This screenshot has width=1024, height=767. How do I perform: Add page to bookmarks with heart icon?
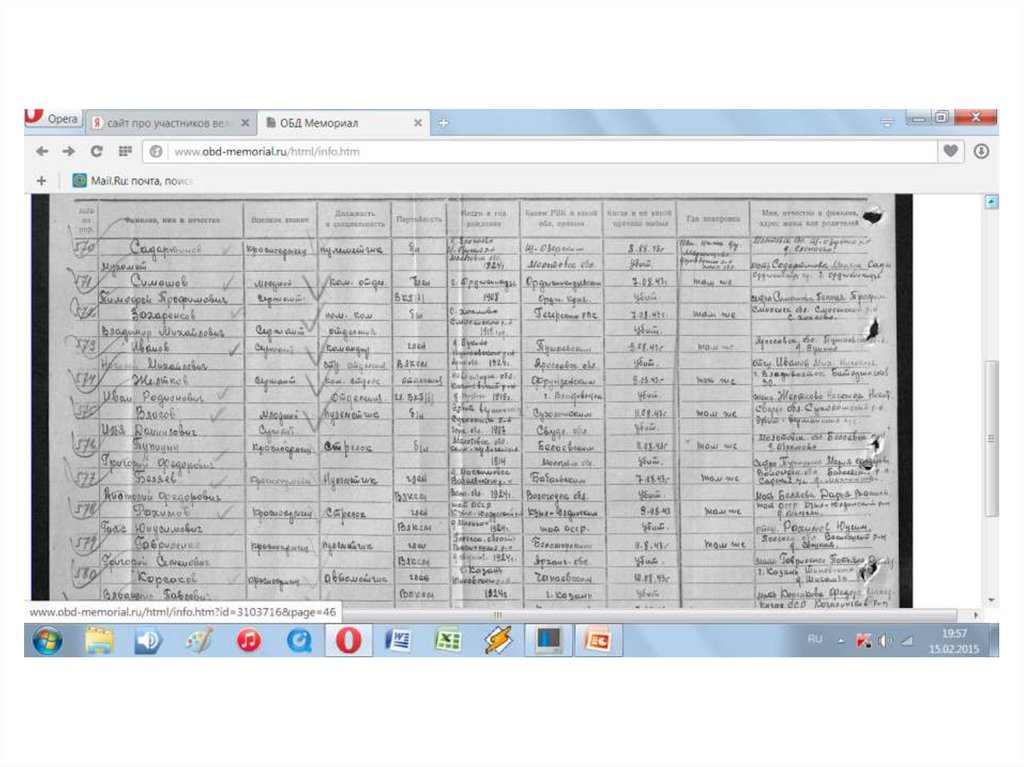949,151
